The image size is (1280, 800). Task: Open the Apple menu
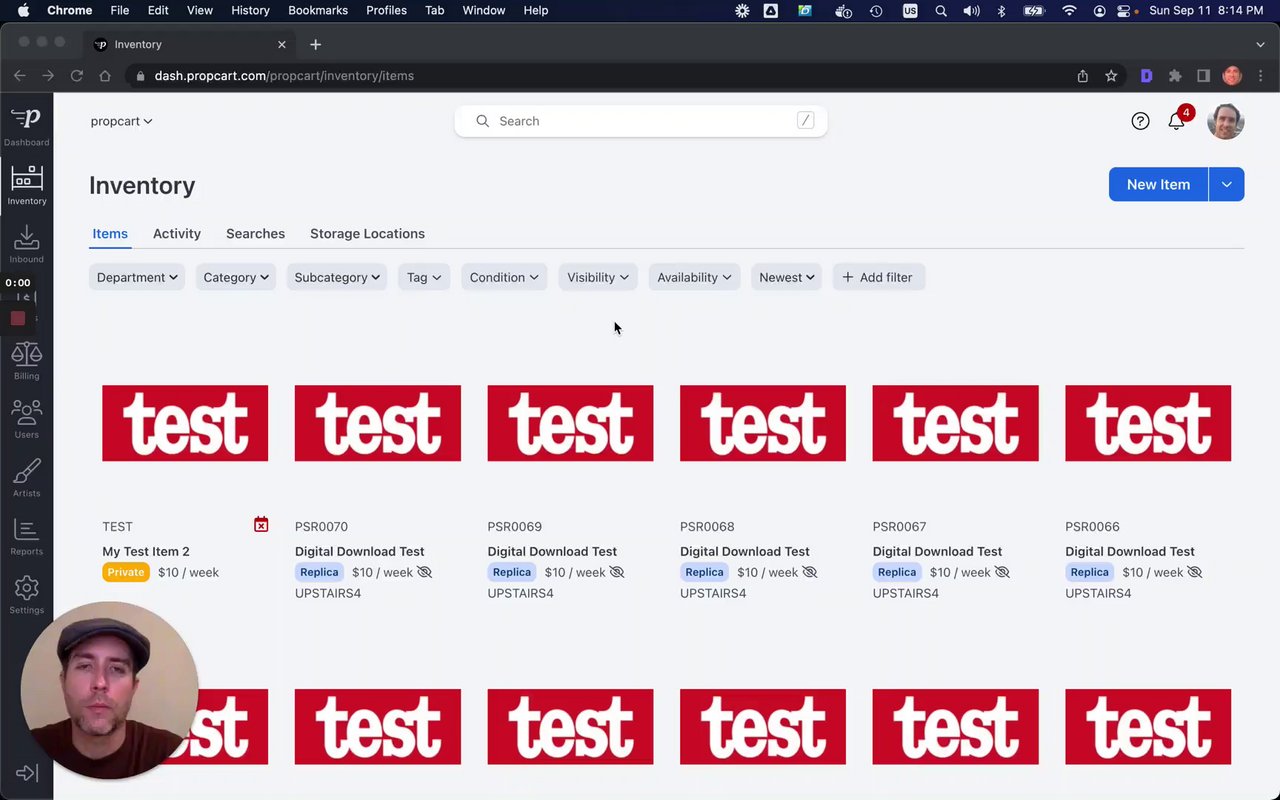click(23, 11)
